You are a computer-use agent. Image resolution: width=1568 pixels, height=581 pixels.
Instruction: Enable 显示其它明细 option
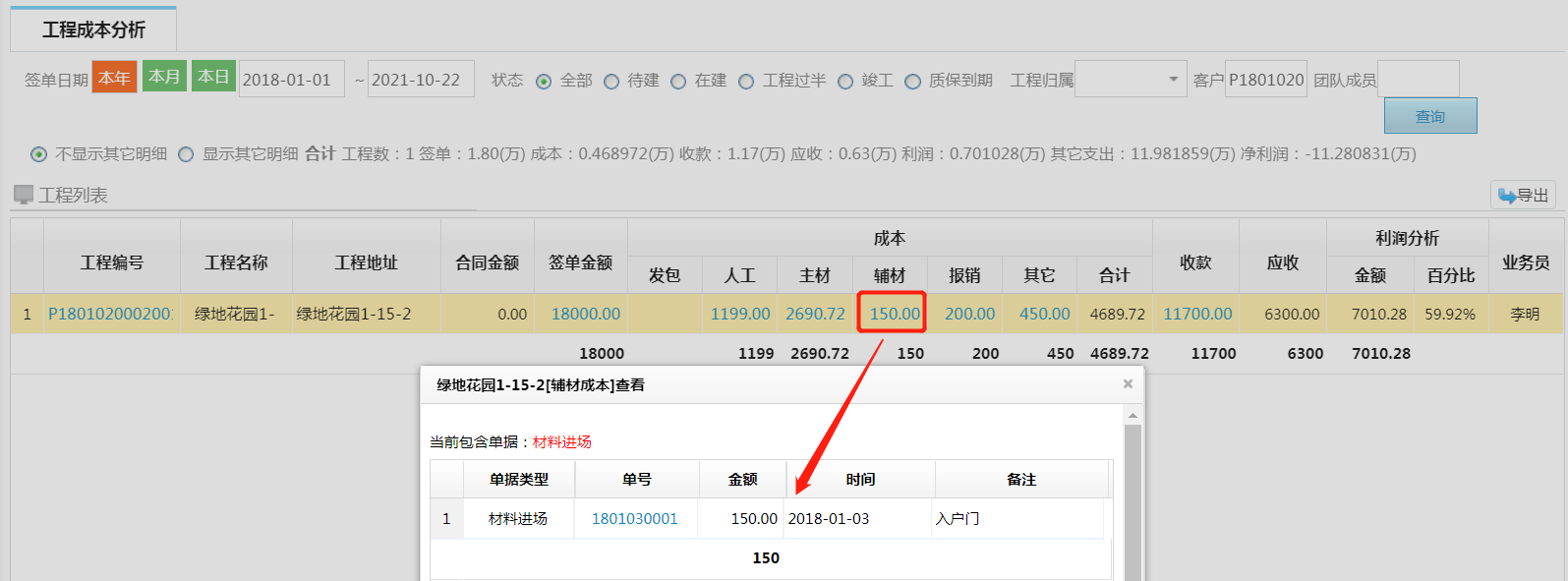pos(186,154)
